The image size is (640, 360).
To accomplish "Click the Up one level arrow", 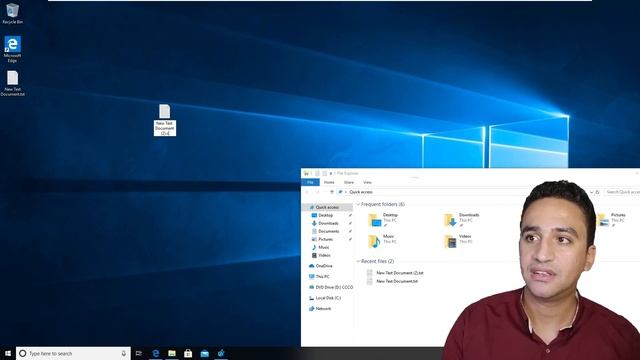I will (331, 192).
